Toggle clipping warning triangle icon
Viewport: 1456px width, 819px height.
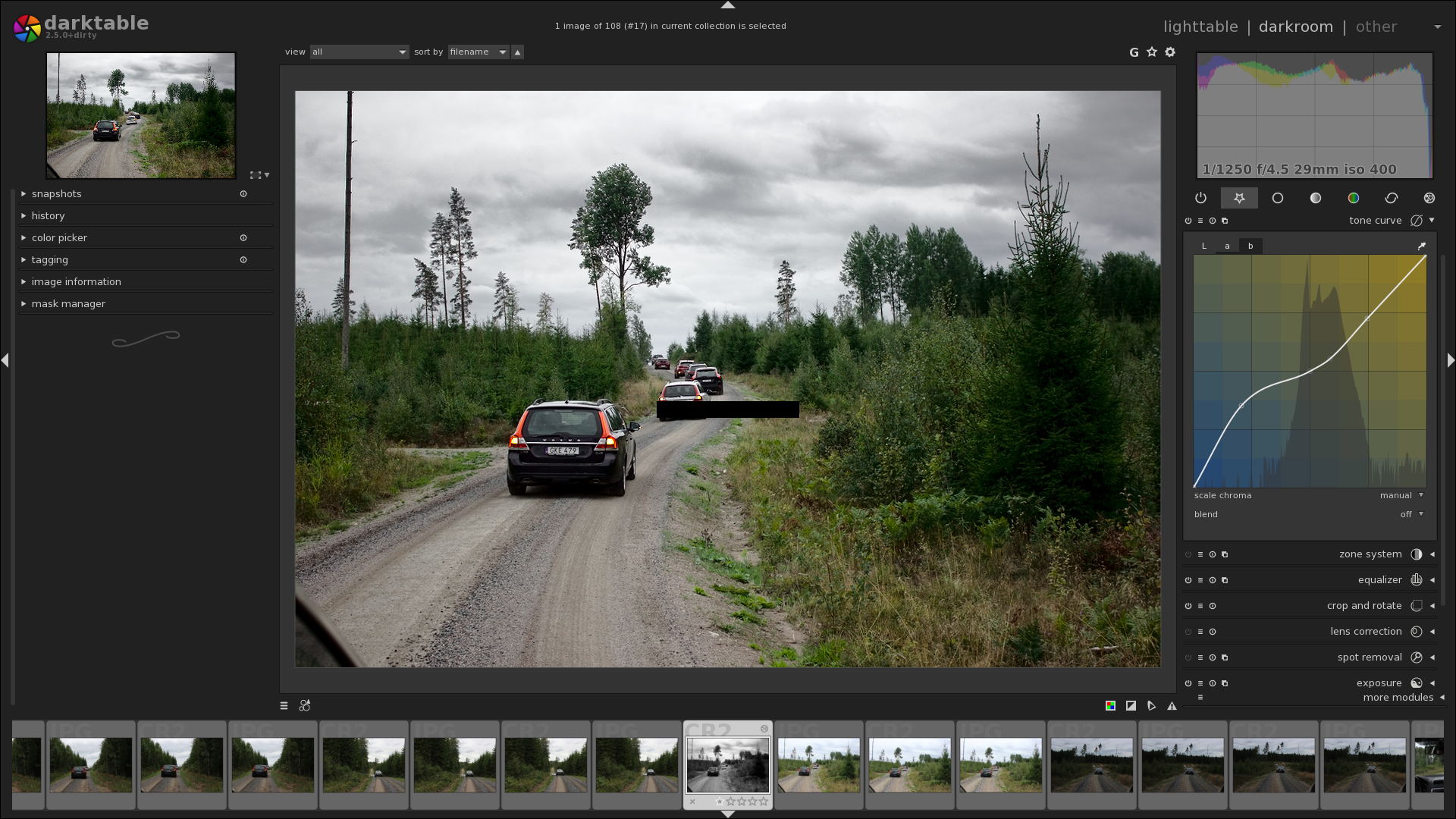point(1172,706)
